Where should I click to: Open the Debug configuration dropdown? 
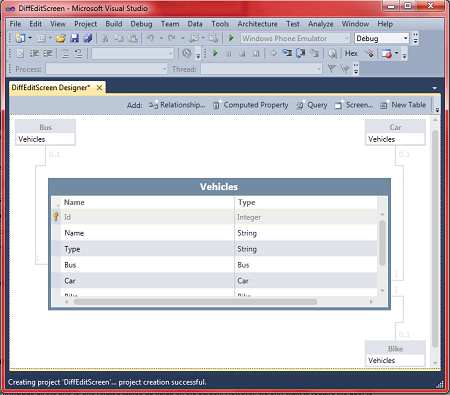point(382,38)
